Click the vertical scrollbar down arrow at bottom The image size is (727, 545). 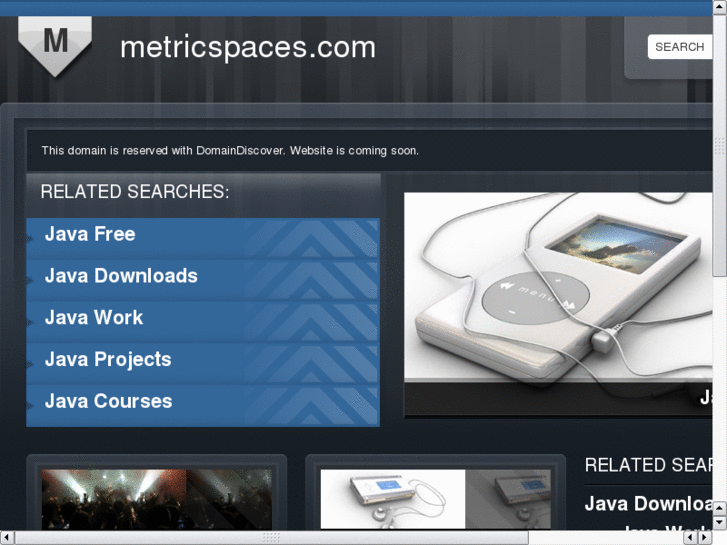[720, 524]
